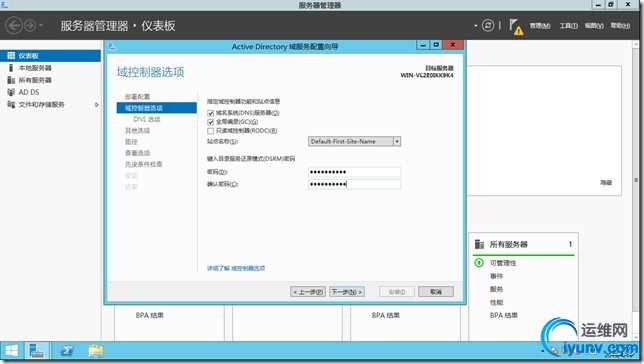Expand the 文件和存储服务 arrow
The width and height of the screenshot is (644, 364).
coord(97,105)
